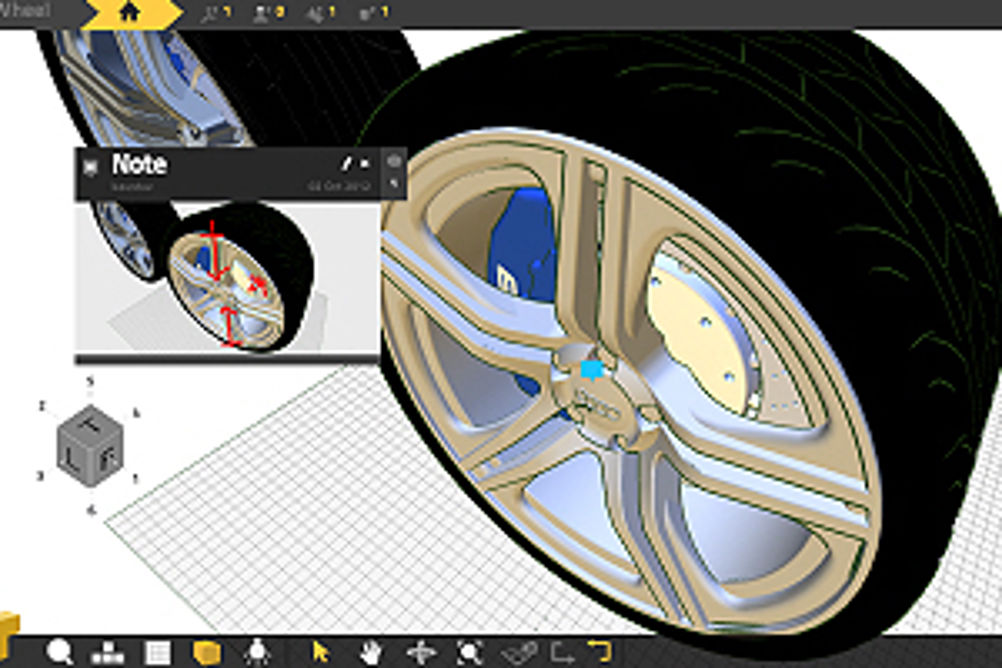Click the Zoom to fit tool
Screen dimensions: 1002x668
pos(470,653)
